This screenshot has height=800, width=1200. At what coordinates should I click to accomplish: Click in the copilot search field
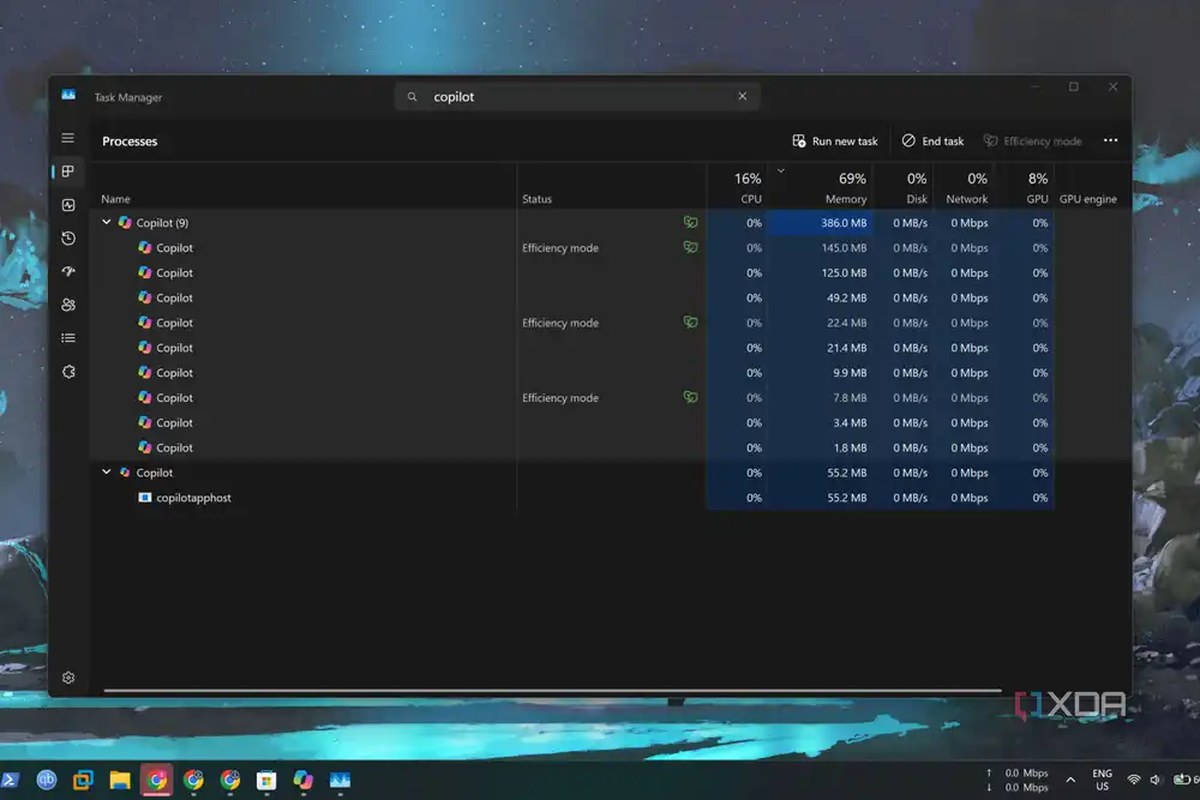[x=577, y=97]
